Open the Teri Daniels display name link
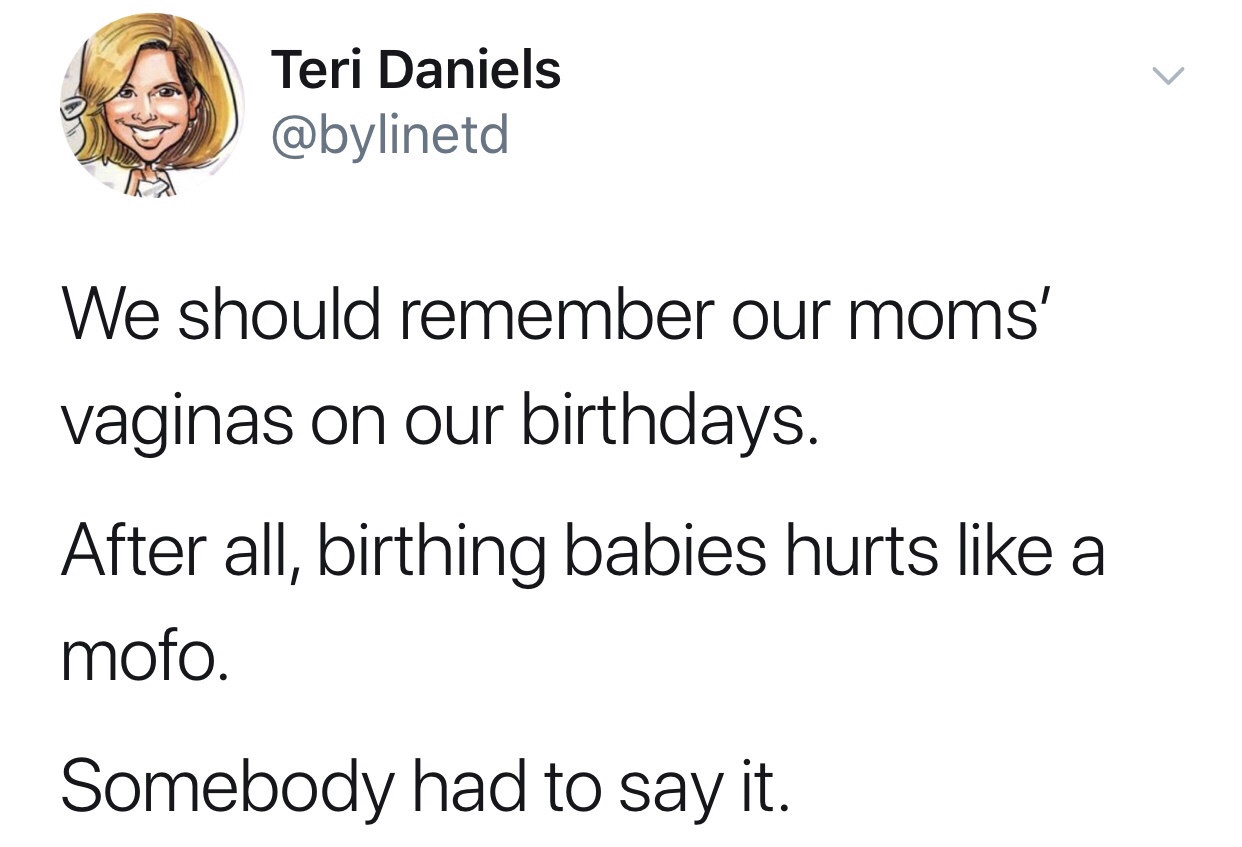1242x847 pixels. coord(415,71)
